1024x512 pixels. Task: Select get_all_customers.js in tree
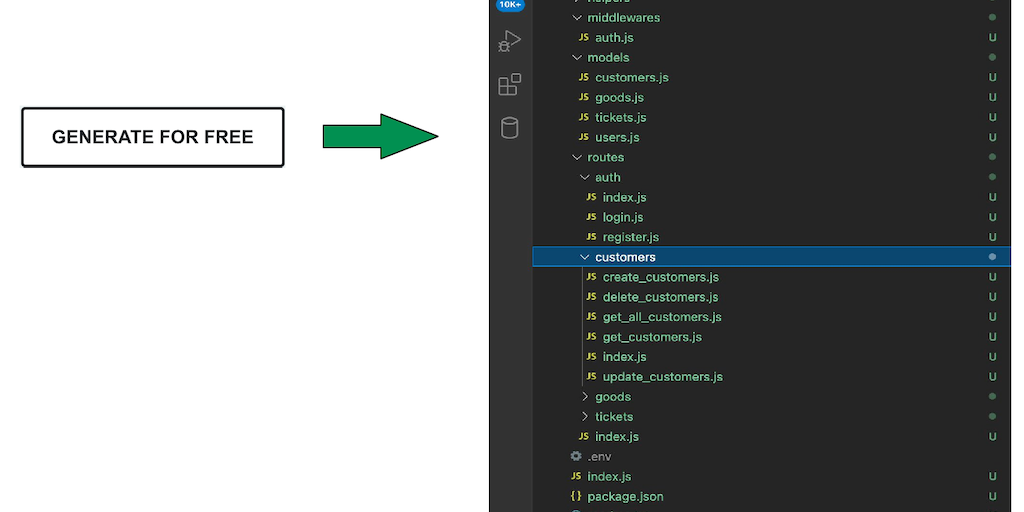point(661,317)
